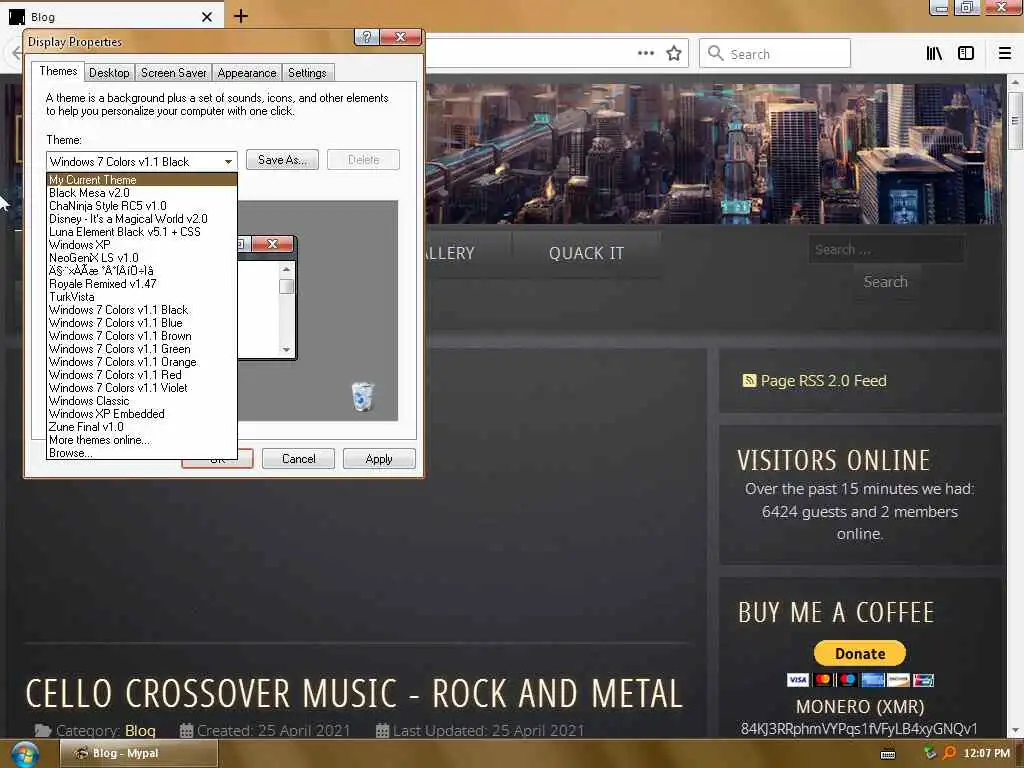
Task: Toggle the sidebar icon in browser toolbar
Action: click(965, 53)
